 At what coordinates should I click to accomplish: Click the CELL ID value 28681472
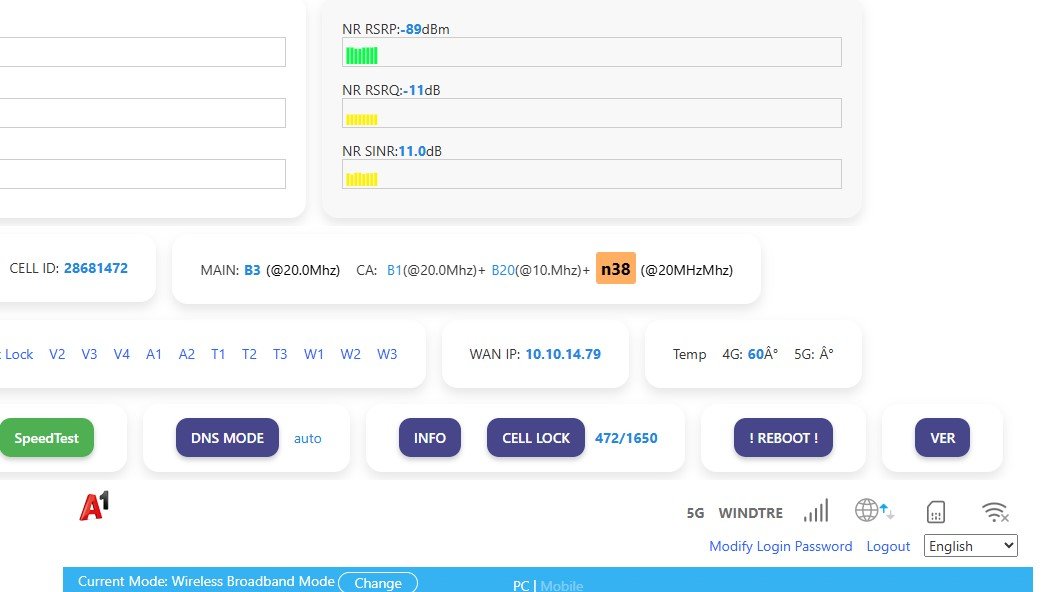(x=96, y=268)
